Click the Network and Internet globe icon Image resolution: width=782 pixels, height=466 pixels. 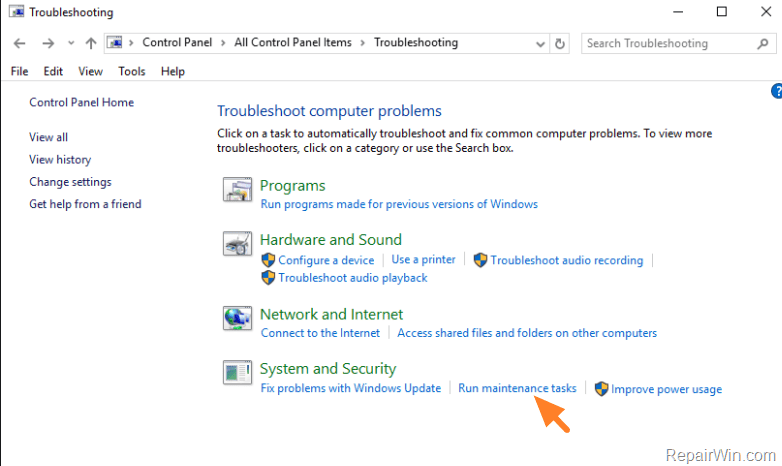tap(237, 318)
